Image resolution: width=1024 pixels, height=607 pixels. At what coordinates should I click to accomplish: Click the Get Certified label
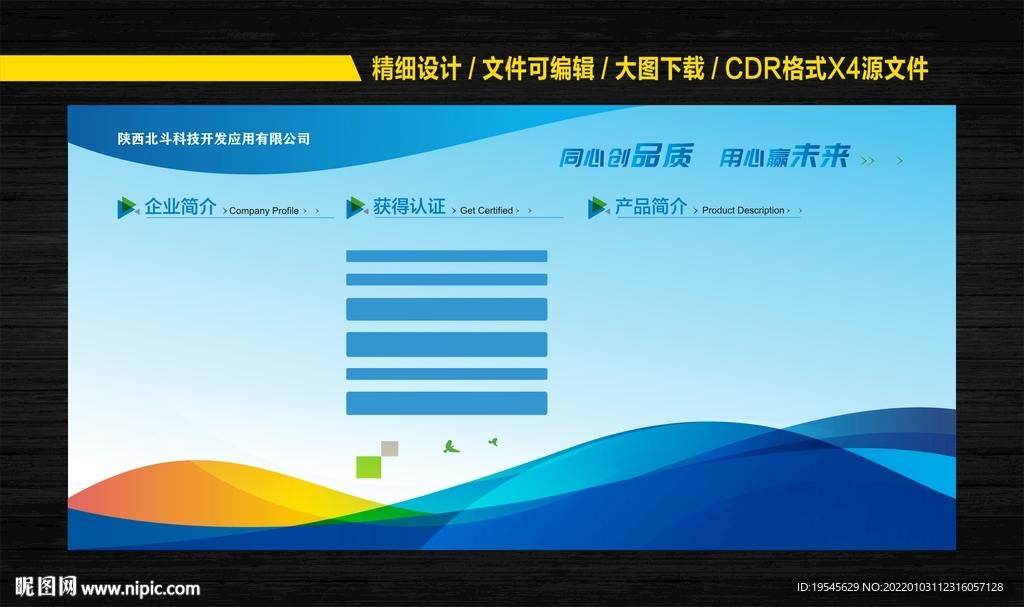[x=487, y=210]
